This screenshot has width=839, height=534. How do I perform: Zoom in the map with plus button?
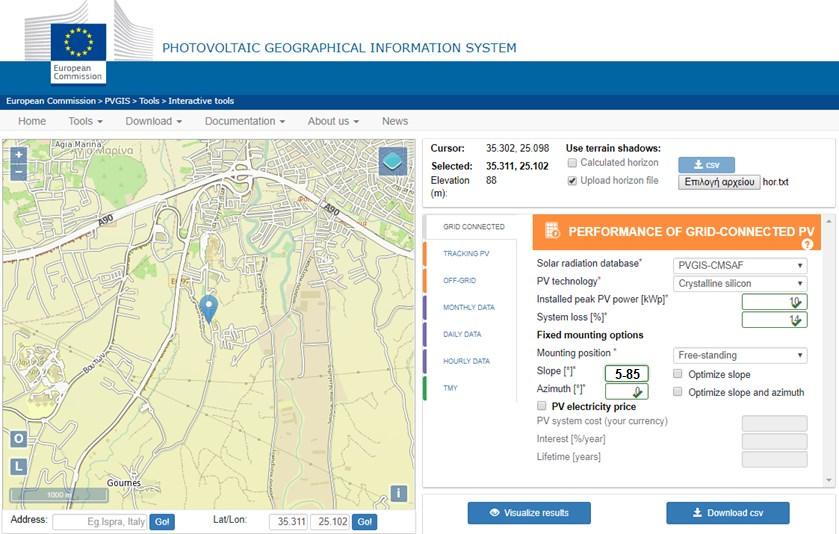19,155
